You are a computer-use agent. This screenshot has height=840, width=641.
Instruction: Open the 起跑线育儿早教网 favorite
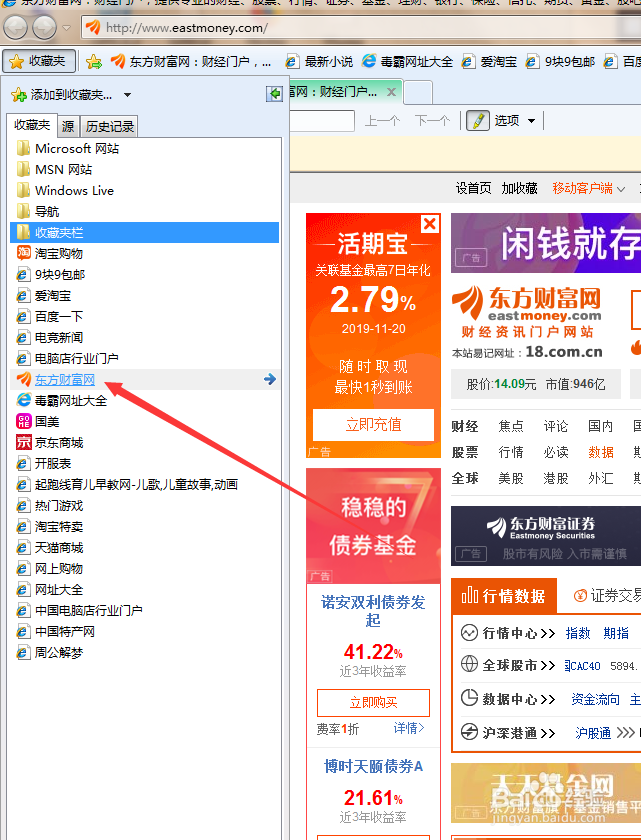145,484
